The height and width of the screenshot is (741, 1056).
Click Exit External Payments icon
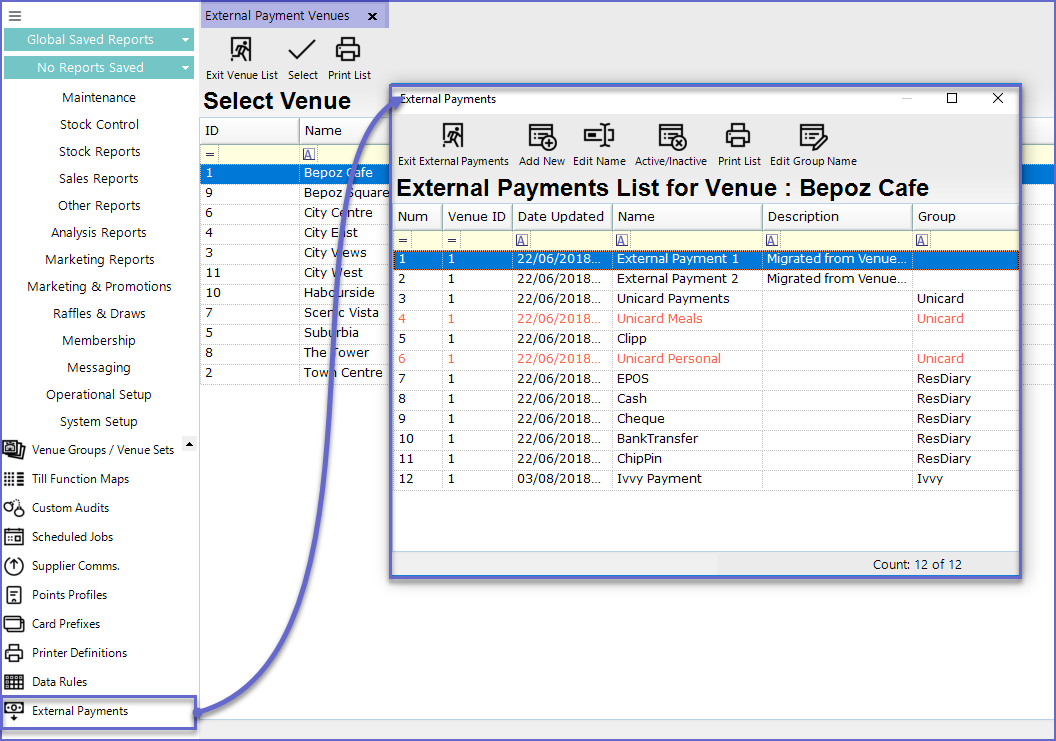[453, 136]
